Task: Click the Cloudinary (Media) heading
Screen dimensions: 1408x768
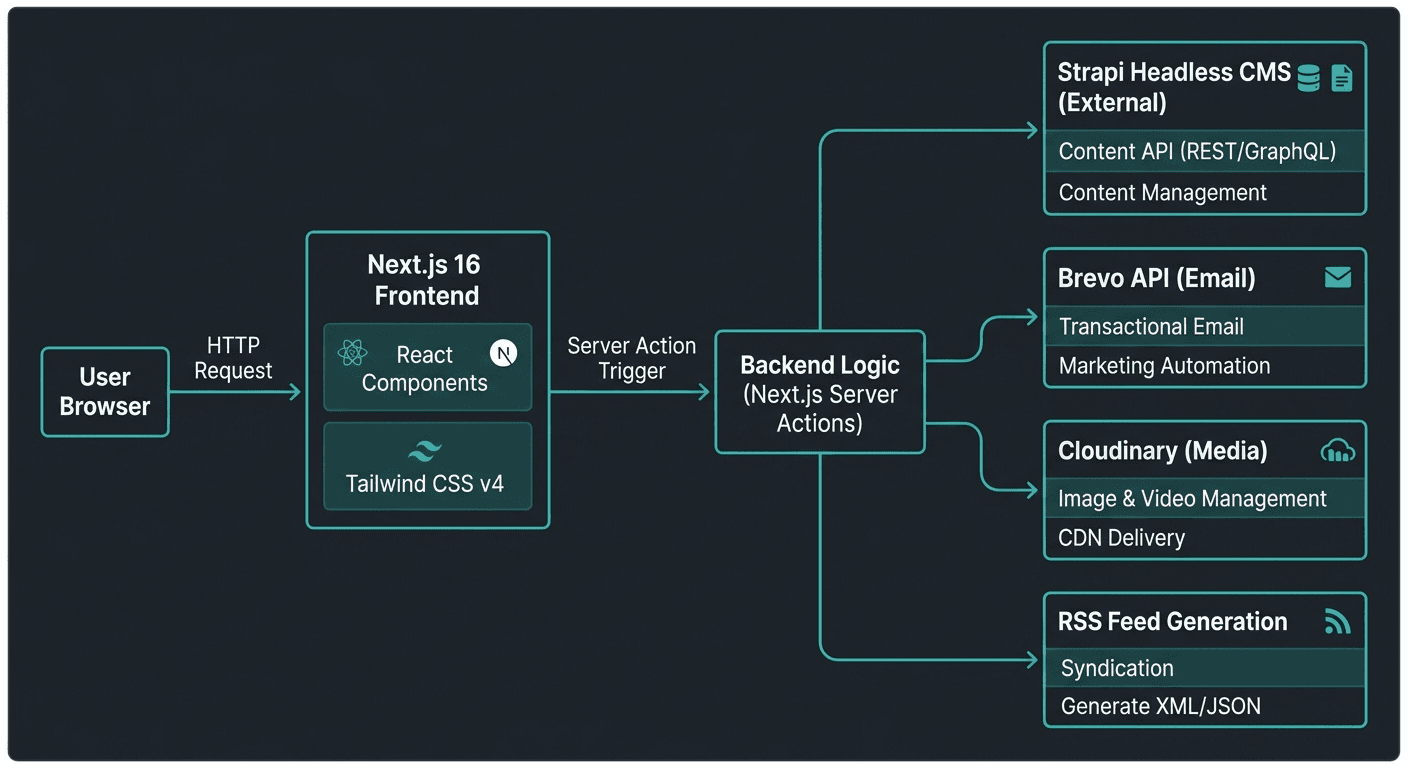Action: coord(1163,451)
